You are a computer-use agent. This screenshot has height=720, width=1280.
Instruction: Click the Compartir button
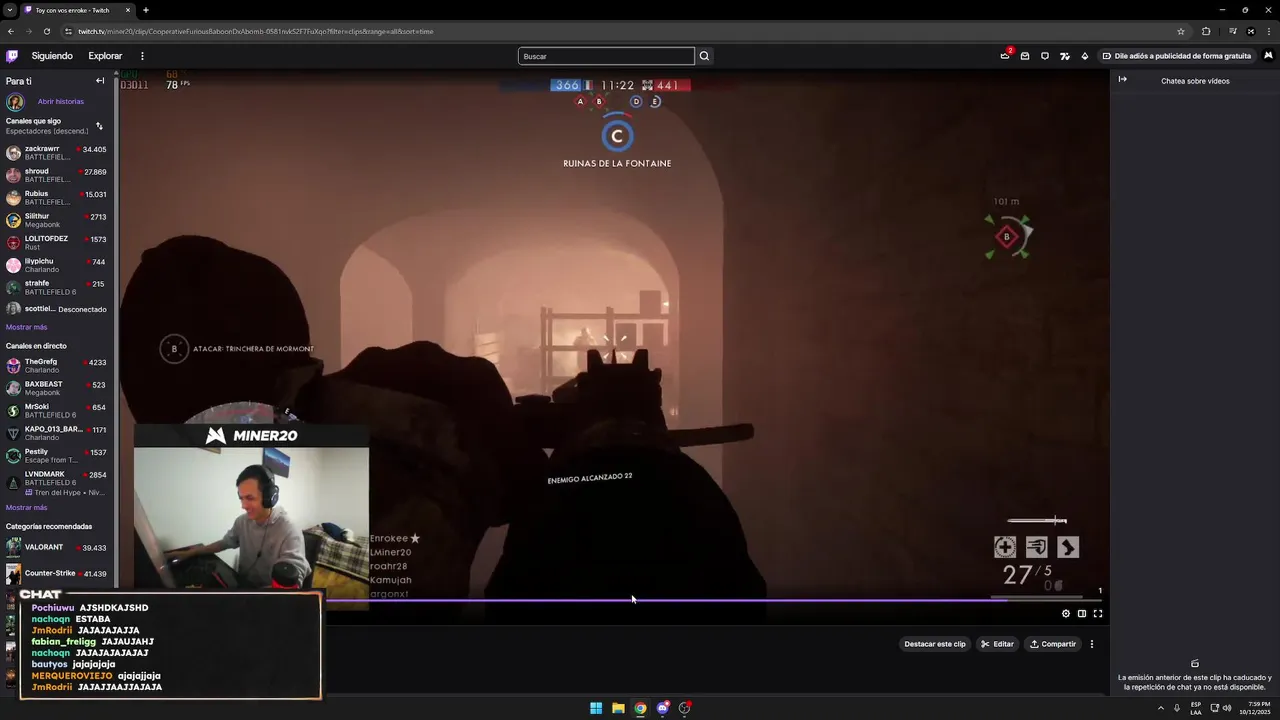click(x=1053, y=644)
